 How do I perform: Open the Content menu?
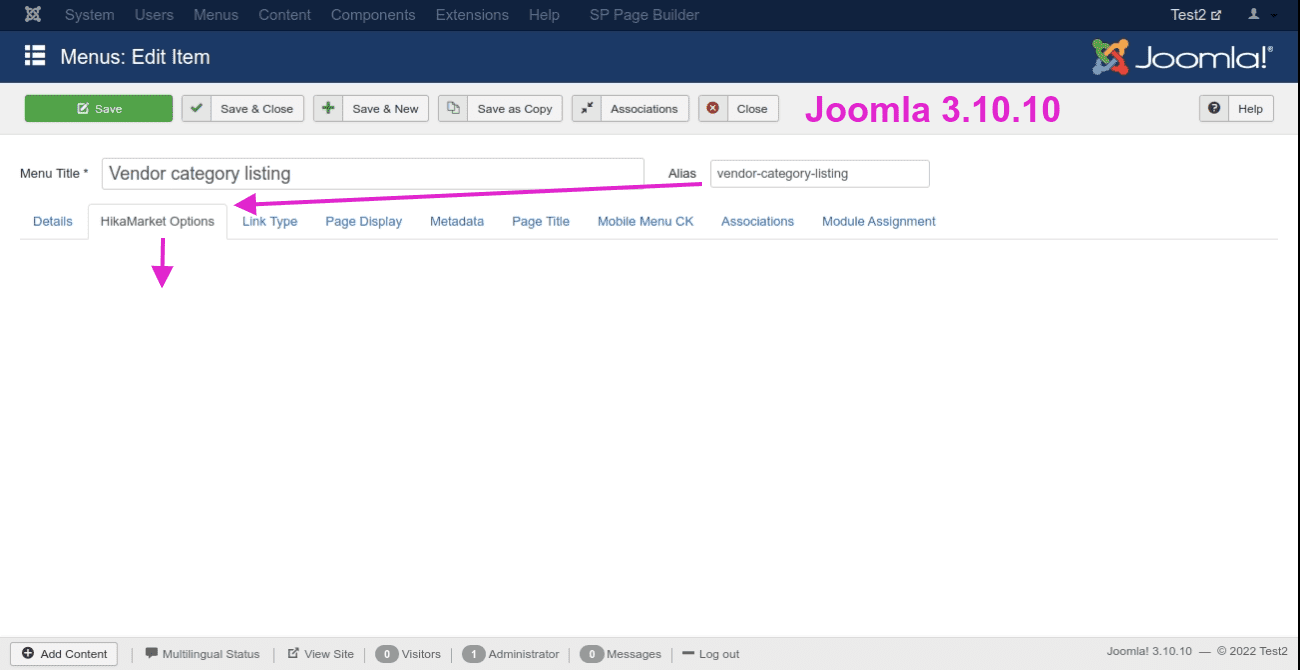click(285, 15)
